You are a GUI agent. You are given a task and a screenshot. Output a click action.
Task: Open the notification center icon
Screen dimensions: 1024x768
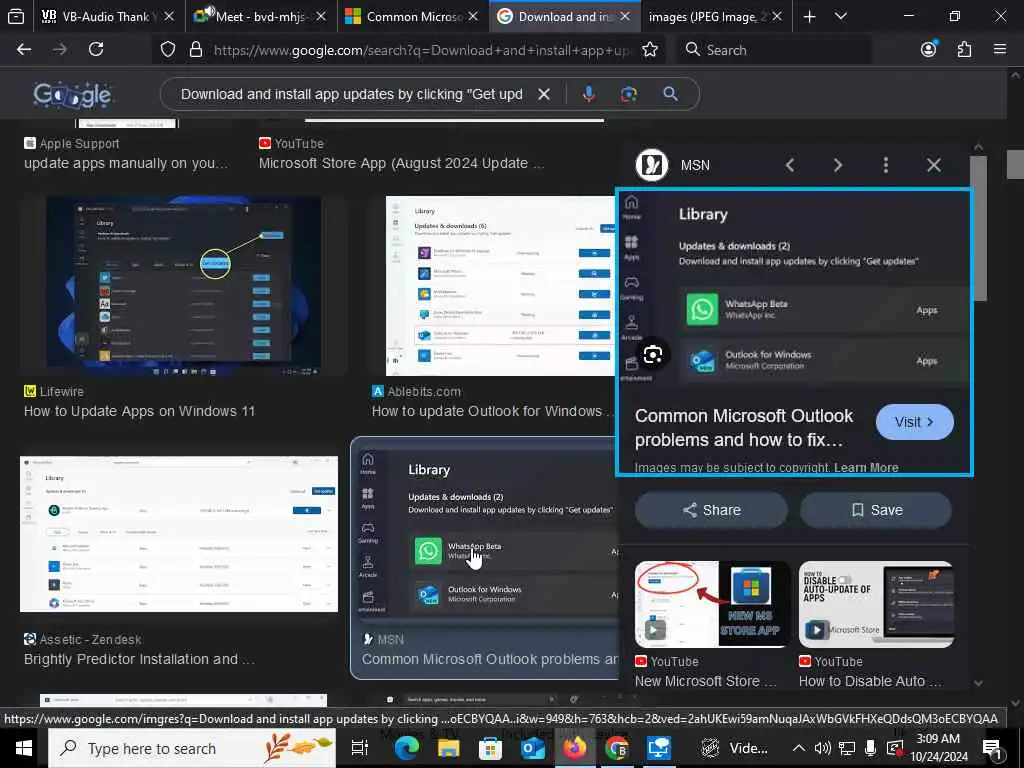click(991, 748)
